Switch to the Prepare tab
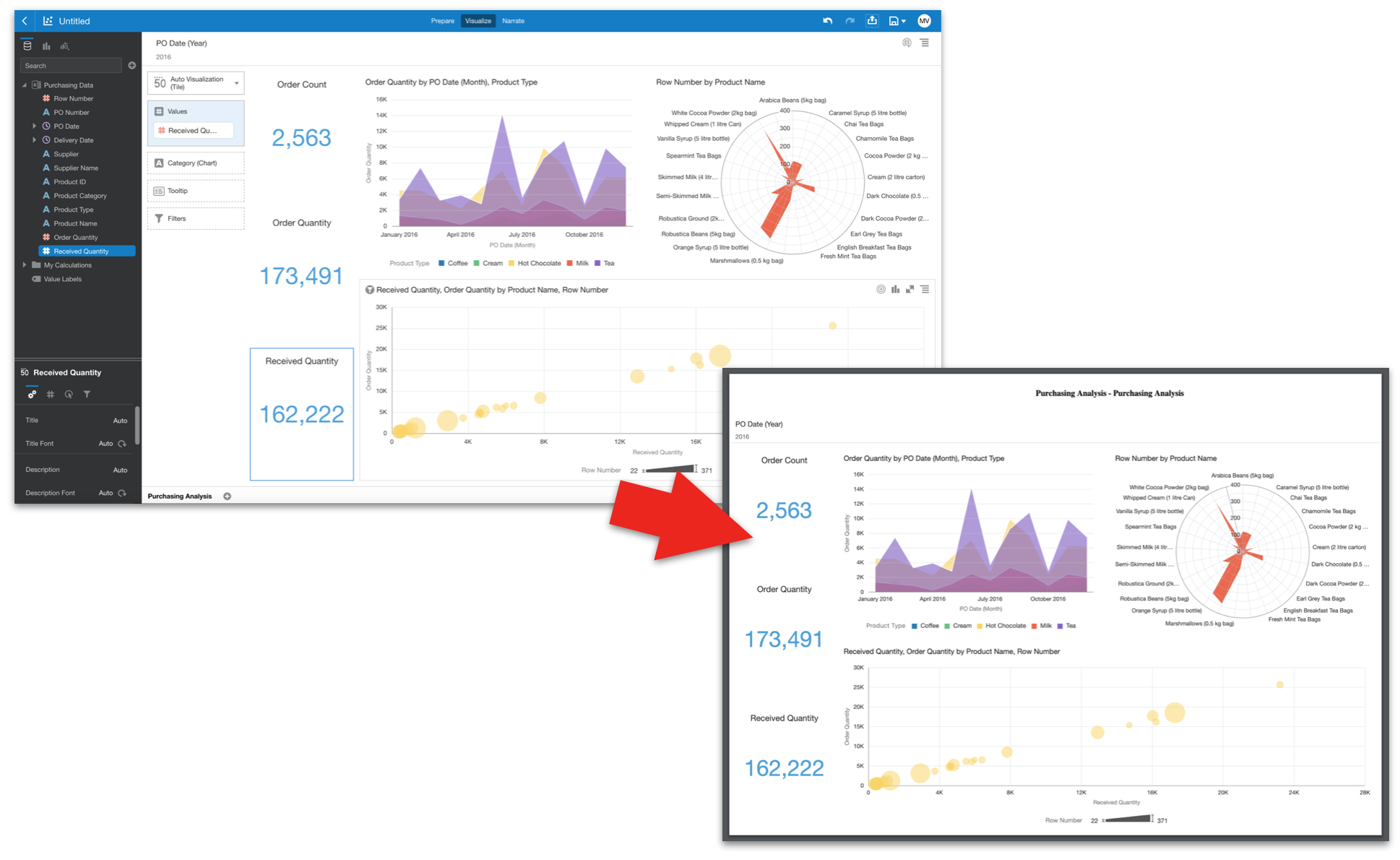This screenshot has width=1400, height=860. tap(442, 21)
